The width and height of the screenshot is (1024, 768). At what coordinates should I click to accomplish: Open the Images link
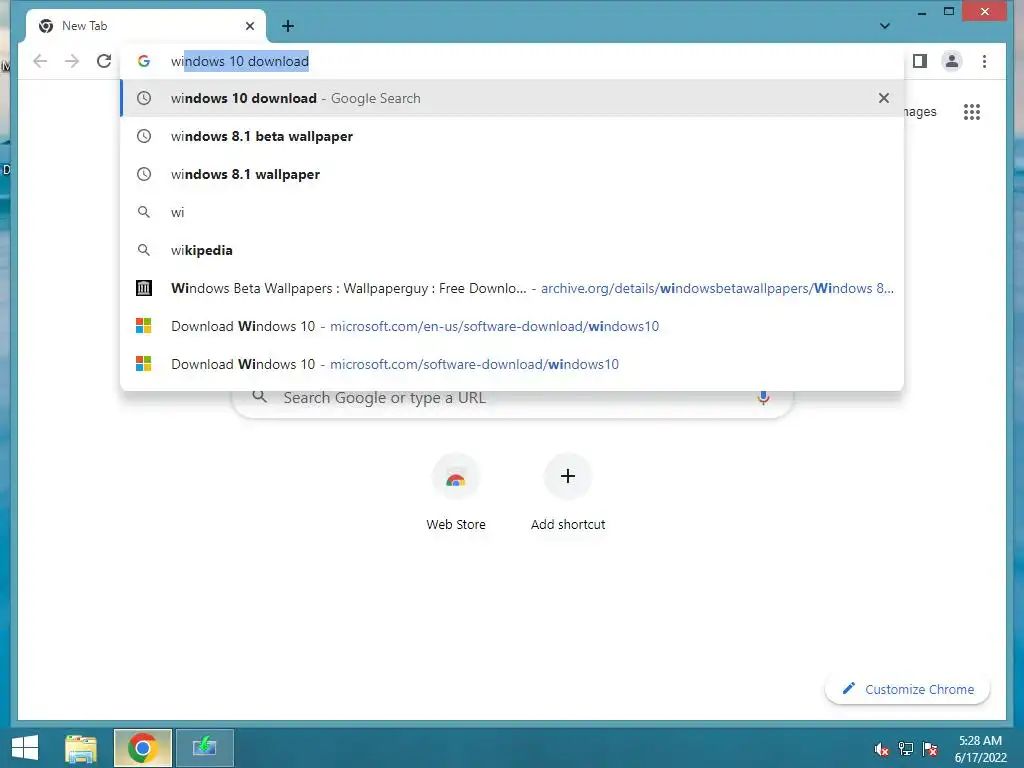(920, 112)
